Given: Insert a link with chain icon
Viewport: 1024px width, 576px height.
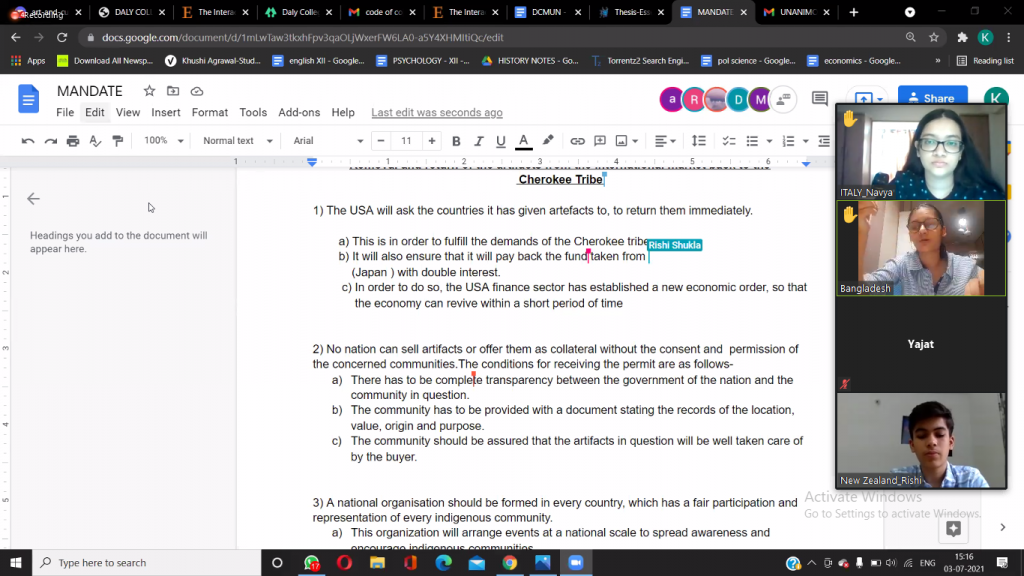Looking at the screenshot, I should pyautogui.click(x=577, y=140).
